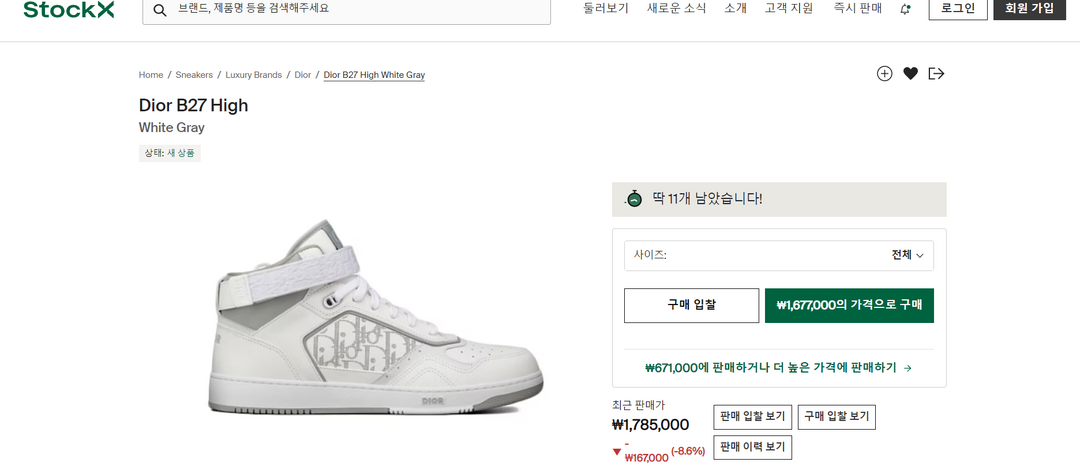Open 판매 이력 보기
The height and width of the screenshot is (466, 1080).
pos(752,447)
